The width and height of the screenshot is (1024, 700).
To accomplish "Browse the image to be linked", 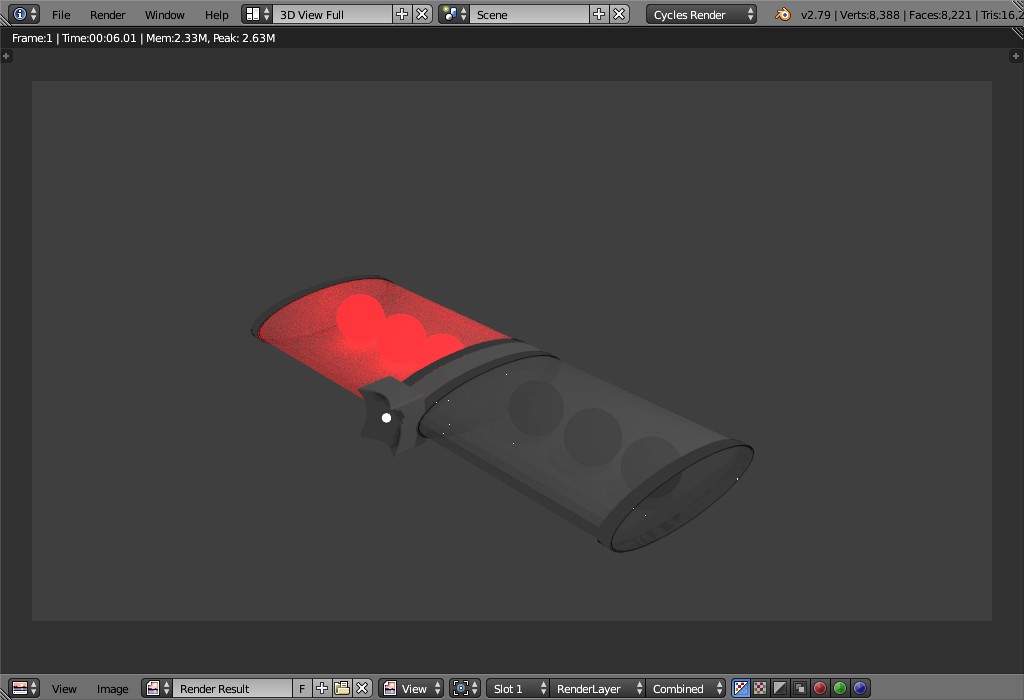I will pyautogui.click(x=157, y=688).
